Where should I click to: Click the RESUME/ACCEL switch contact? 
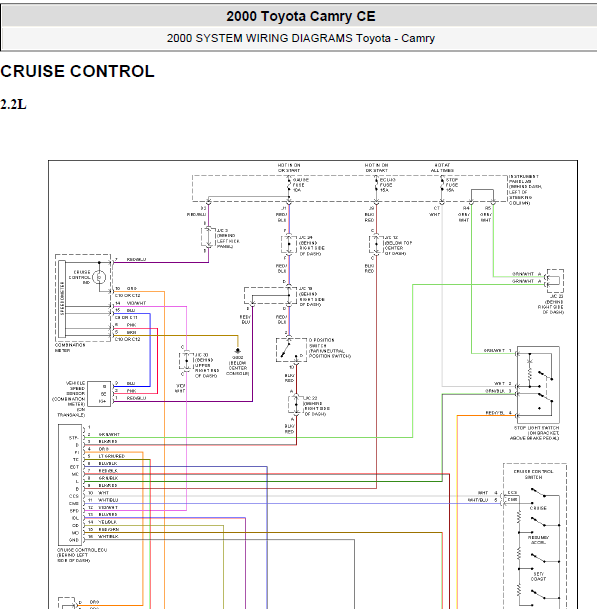538,522
